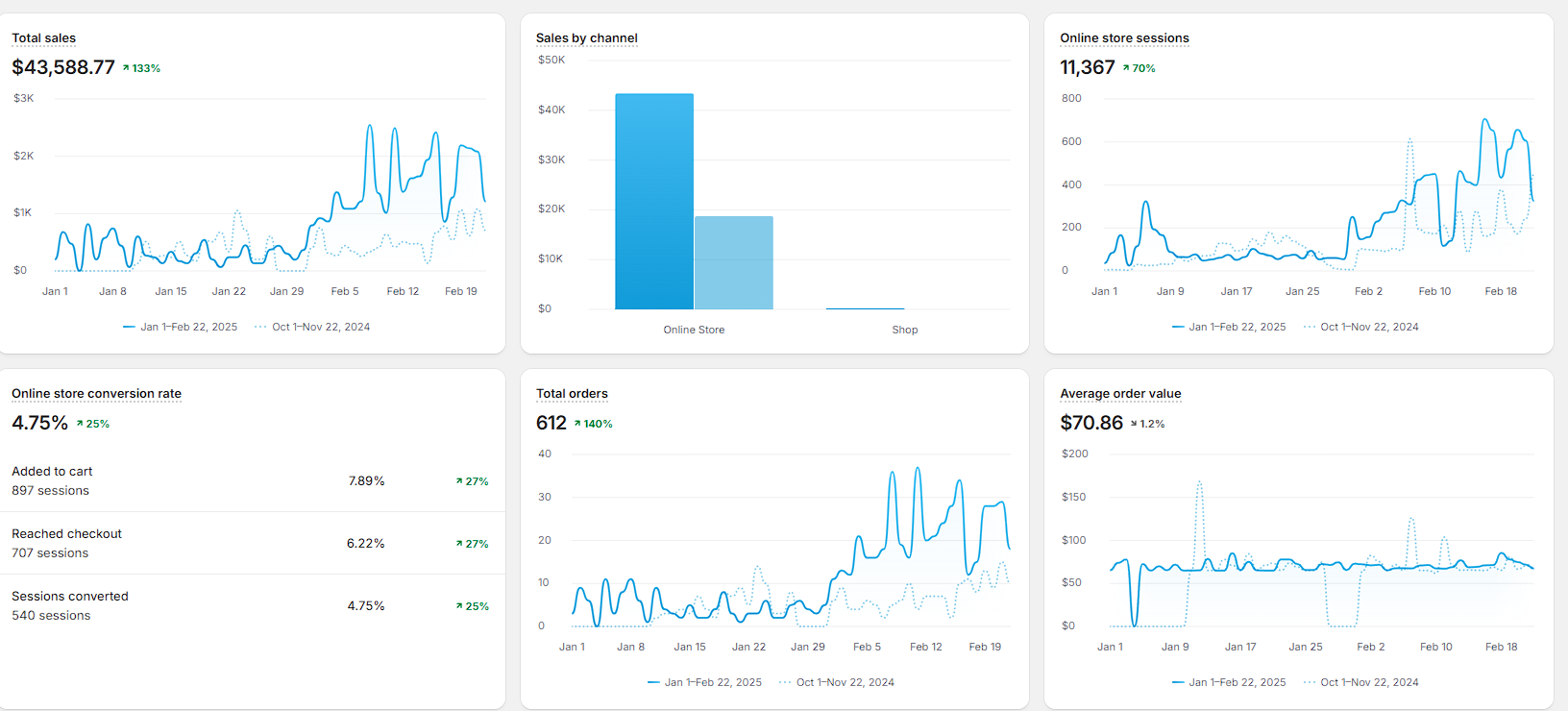Click 4.75% in the Sessions converted row
The image size is (1568, 711).
click(366, 606)
